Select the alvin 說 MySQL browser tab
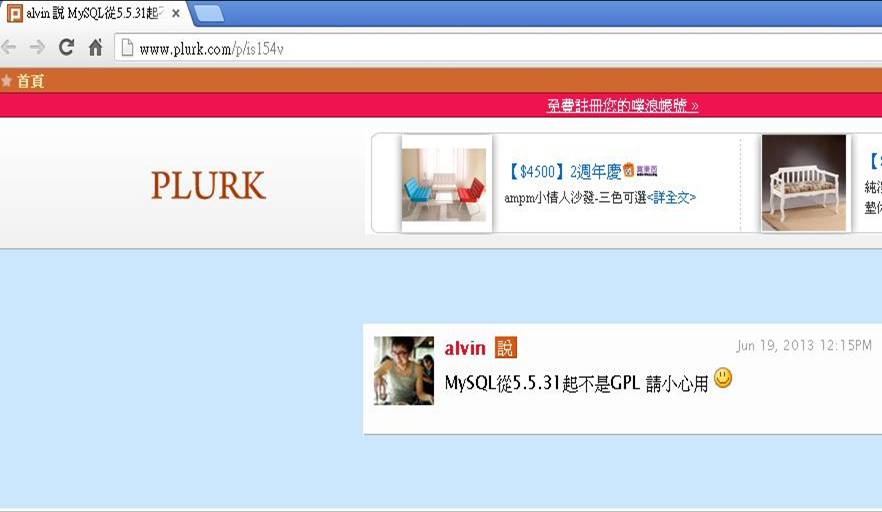882x512 pixels. coord(94,14)
